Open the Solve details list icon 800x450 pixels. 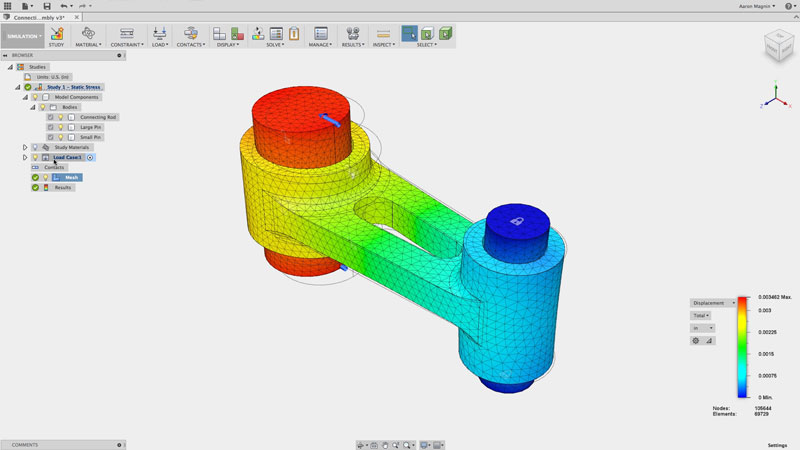(276, 34)
